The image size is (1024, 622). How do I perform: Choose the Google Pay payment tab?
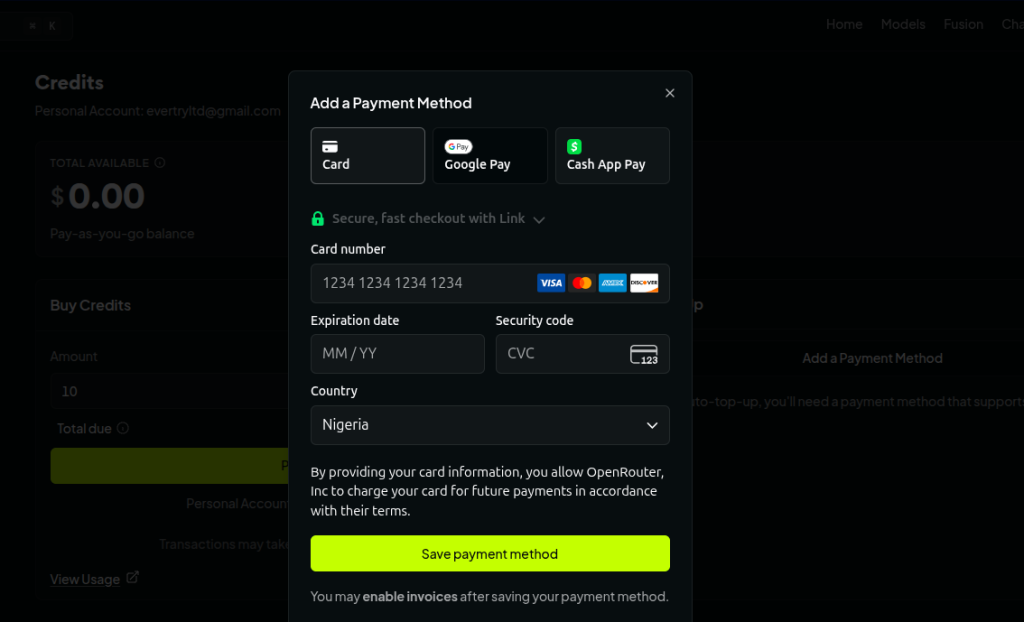[490, 156]
